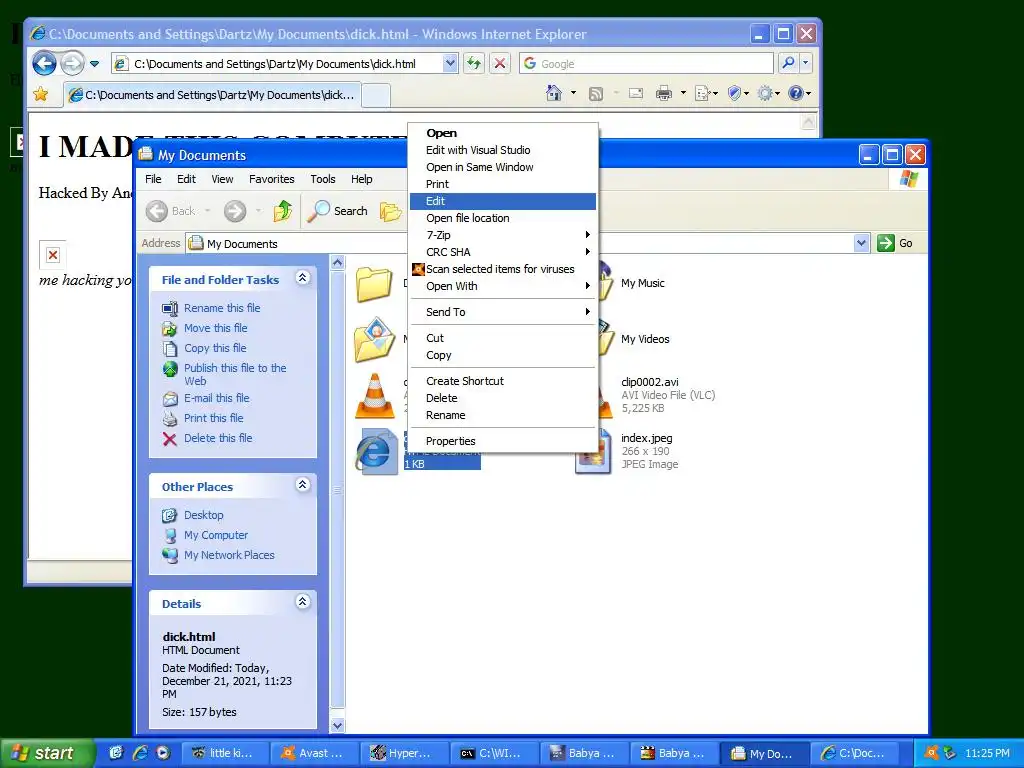Choose Open in Same Window
Viewport: 1024px width, 768px height.
[x=502, y=167]
